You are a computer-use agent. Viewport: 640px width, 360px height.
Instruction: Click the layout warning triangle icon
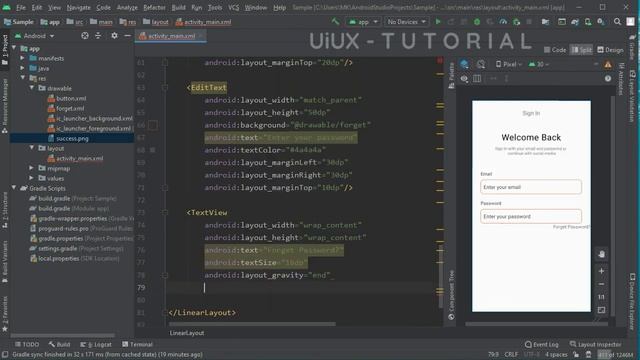tap(608, 64)
